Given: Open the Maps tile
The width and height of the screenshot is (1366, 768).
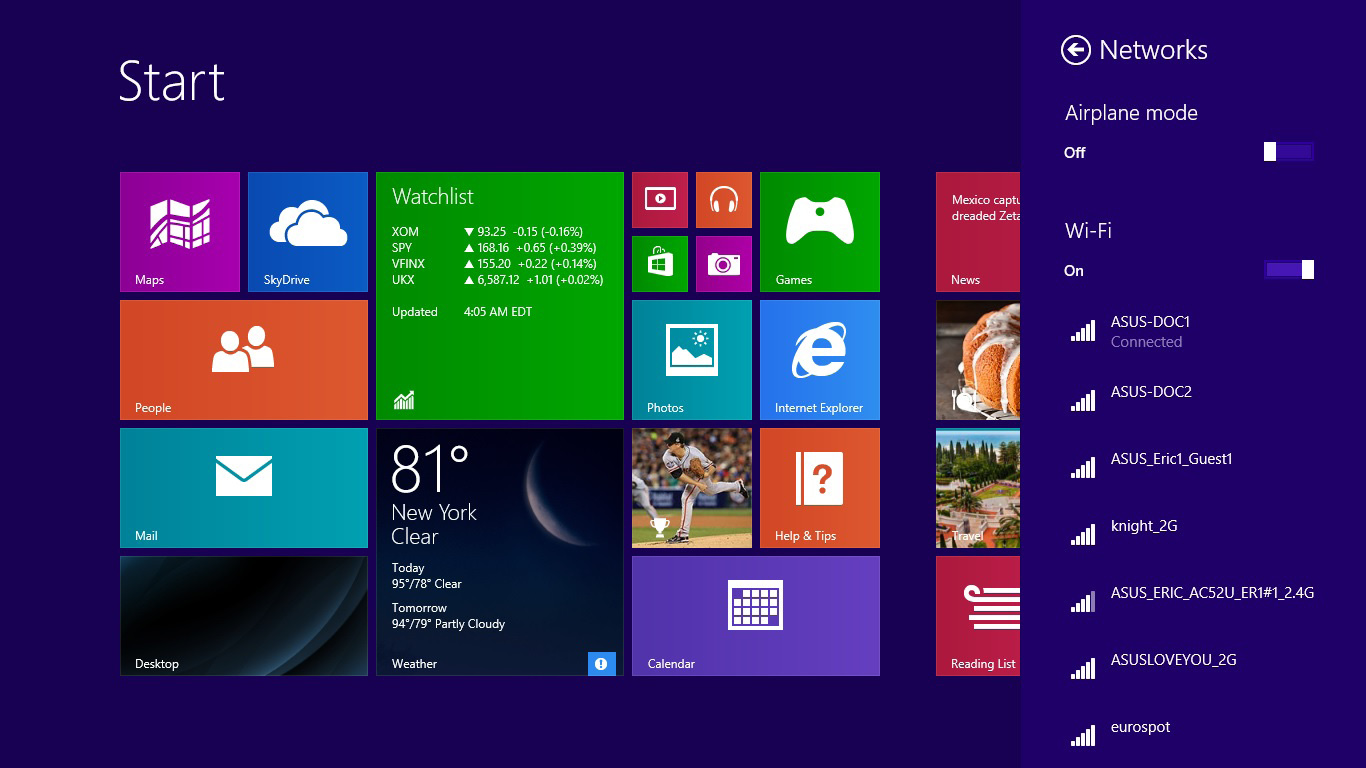Looking at the screenshot, I should (180, 232).
